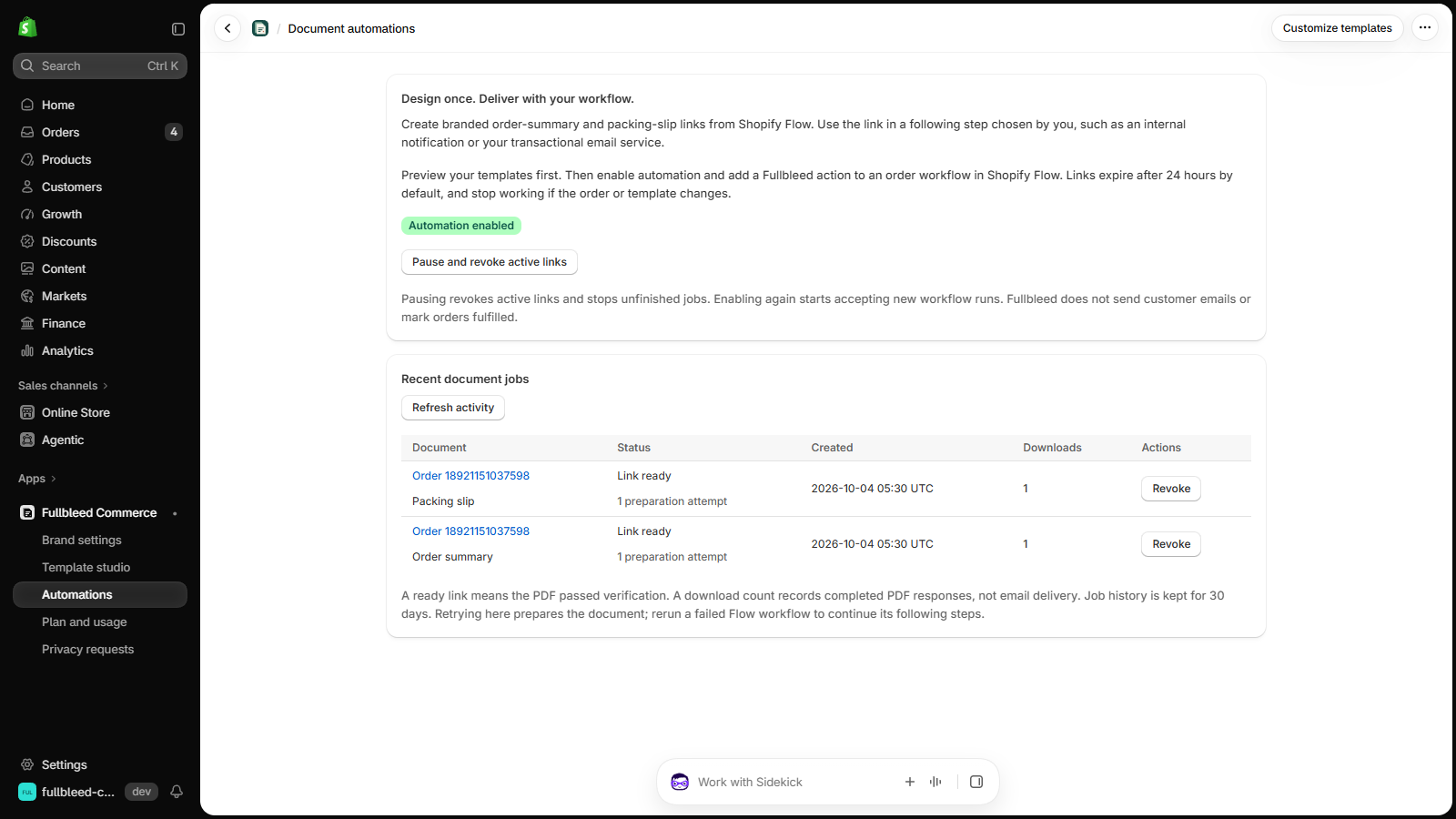Click the Fullbleed app icon in breadcrumb
Image resolution: width=1456 pixels, height=819 pixels.
[260, 28]
